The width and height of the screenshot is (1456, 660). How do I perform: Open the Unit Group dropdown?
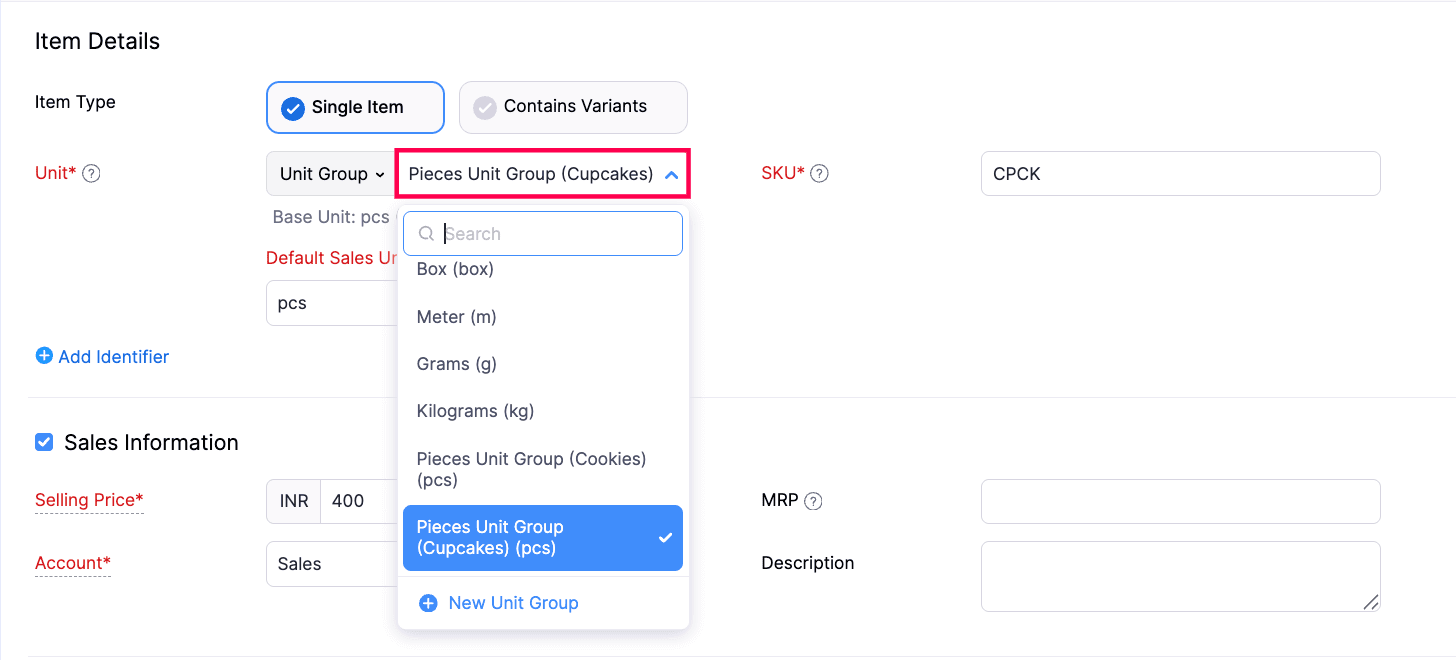(x=330, y=173)
